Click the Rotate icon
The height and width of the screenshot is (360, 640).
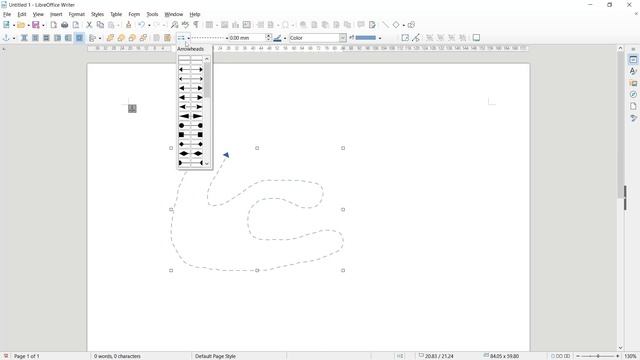[x=405, y=38]
